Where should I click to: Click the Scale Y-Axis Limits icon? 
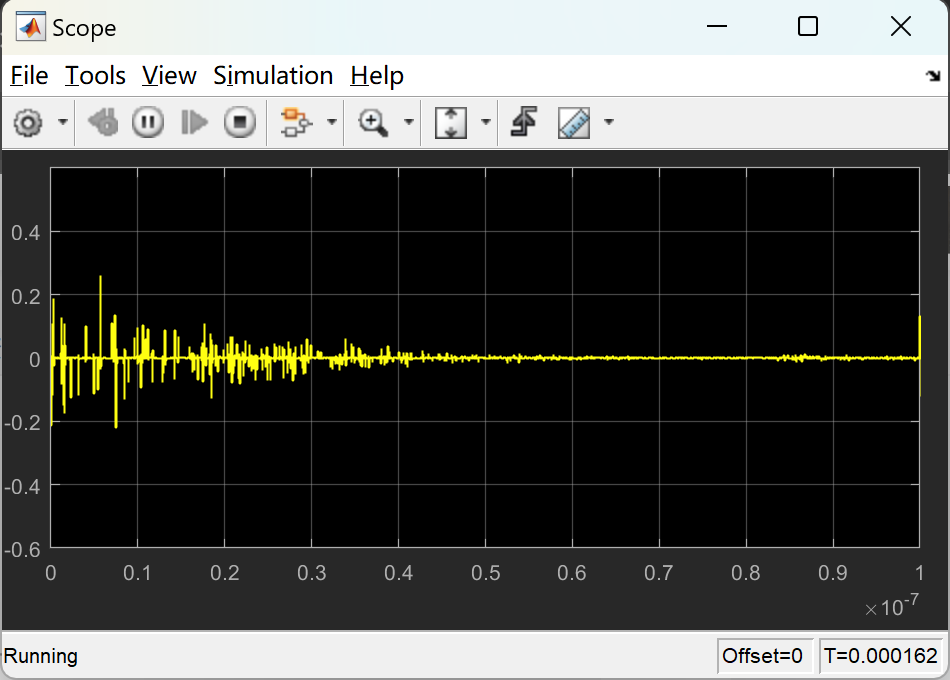[451, 122]
